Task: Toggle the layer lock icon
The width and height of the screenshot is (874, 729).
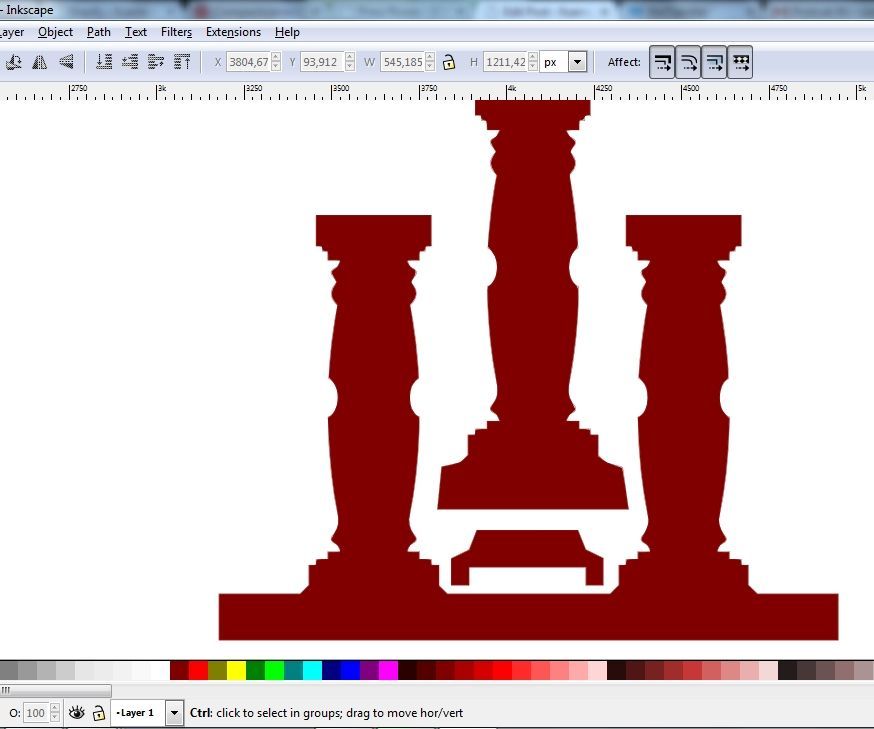Action: [98, 712]
